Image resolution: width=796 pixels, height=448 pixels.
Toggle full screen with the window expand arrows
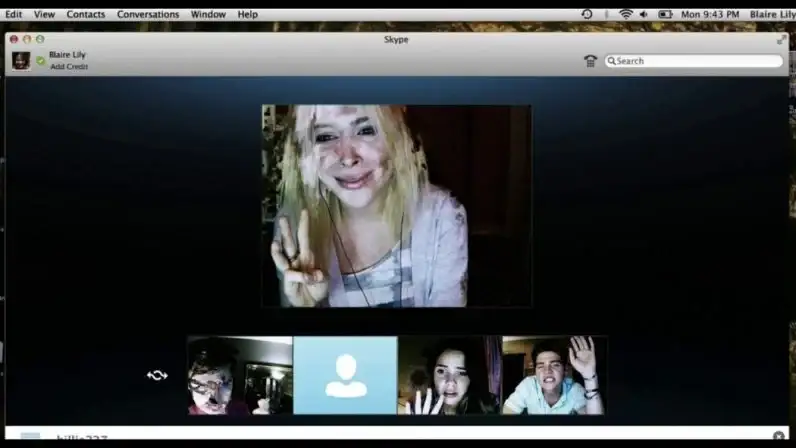tap(781, 40)
